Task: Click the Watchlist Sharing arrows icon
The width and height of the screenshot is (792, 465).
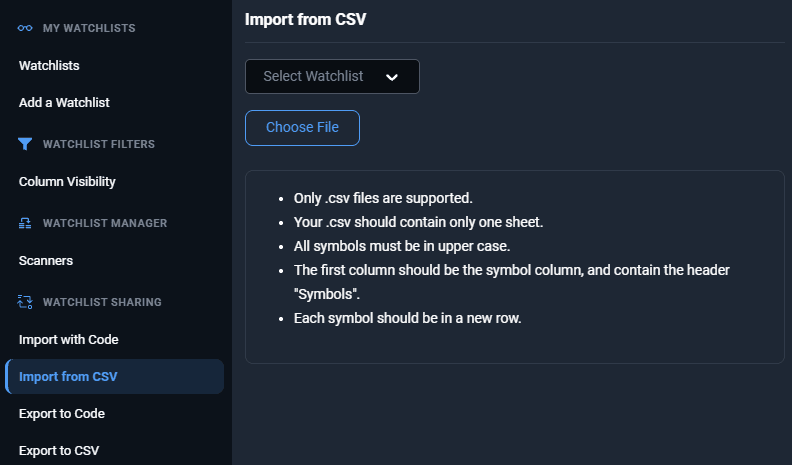Action: coord(25,302)
